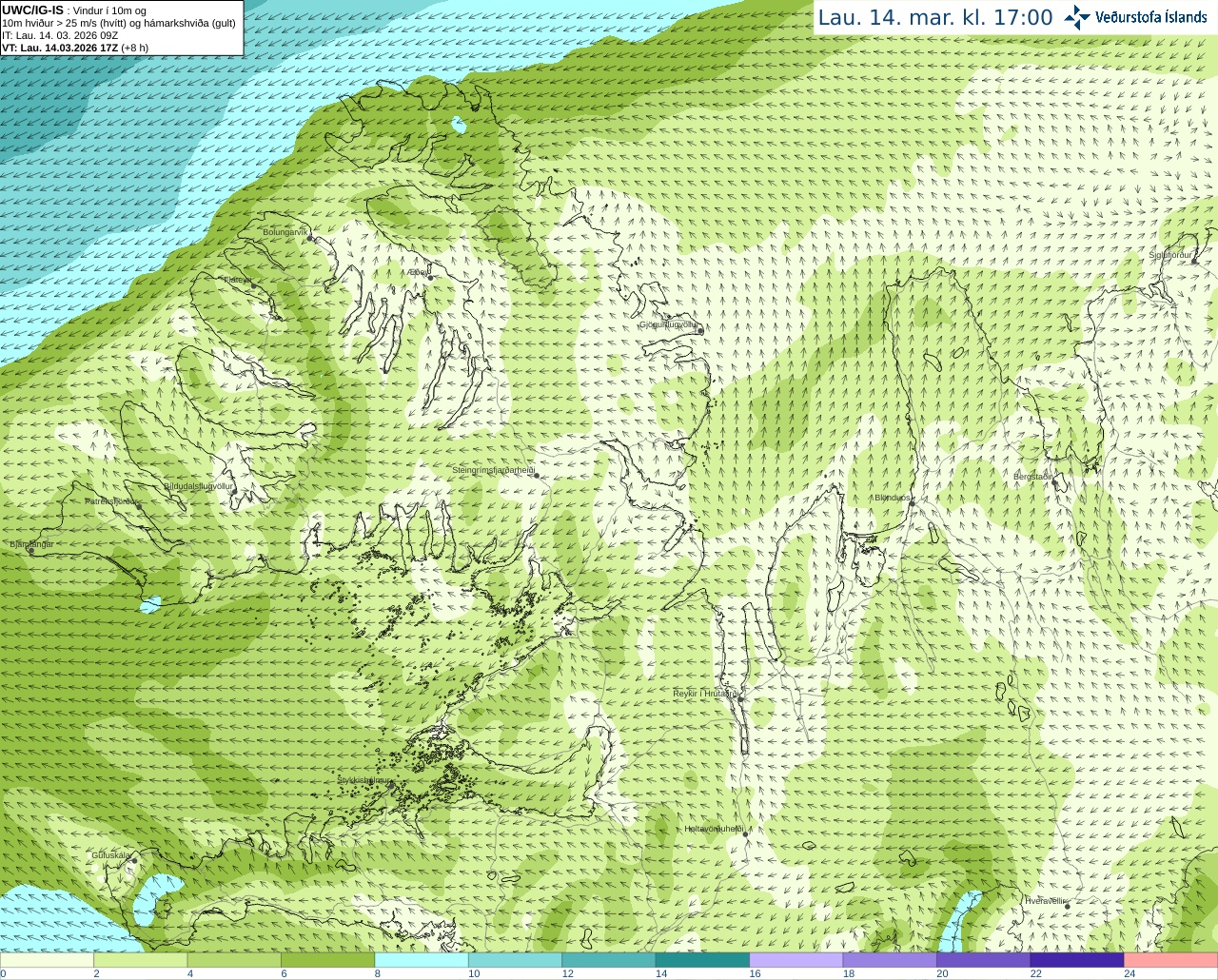The width and height of the screenshot is (1218, 980).
Task: Click the pink above-24 m/s swatch
Action: (x=1171, y=960)
